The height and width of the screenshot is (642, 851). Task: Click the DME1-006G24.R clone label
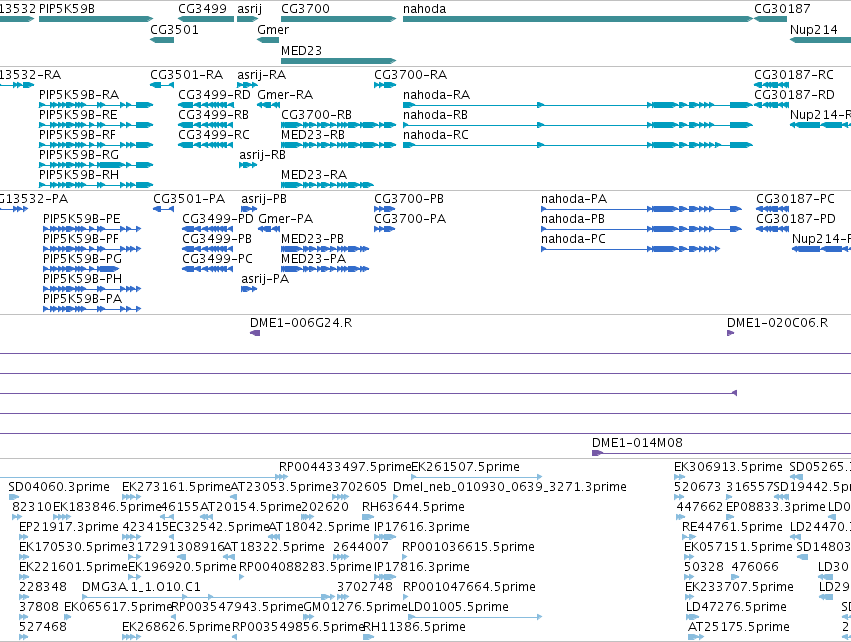click(301, 323)
